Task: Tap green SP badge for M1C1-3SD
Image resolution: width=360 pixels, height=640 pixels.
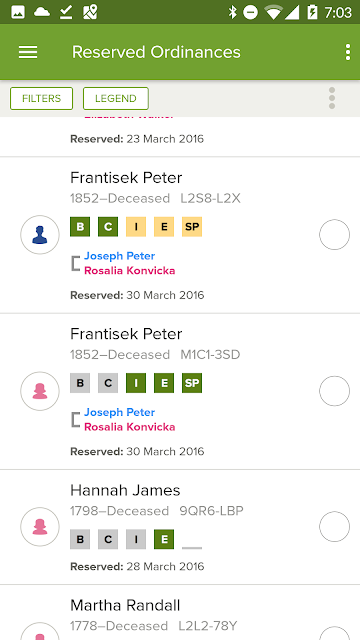Action: (192, 383)
